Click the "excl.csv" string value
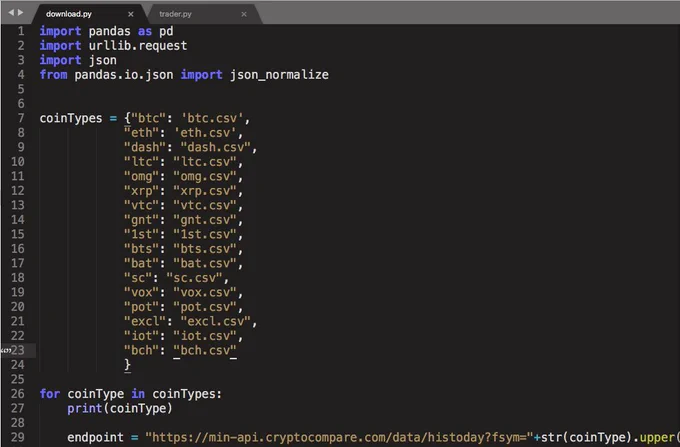 (216, 321)
